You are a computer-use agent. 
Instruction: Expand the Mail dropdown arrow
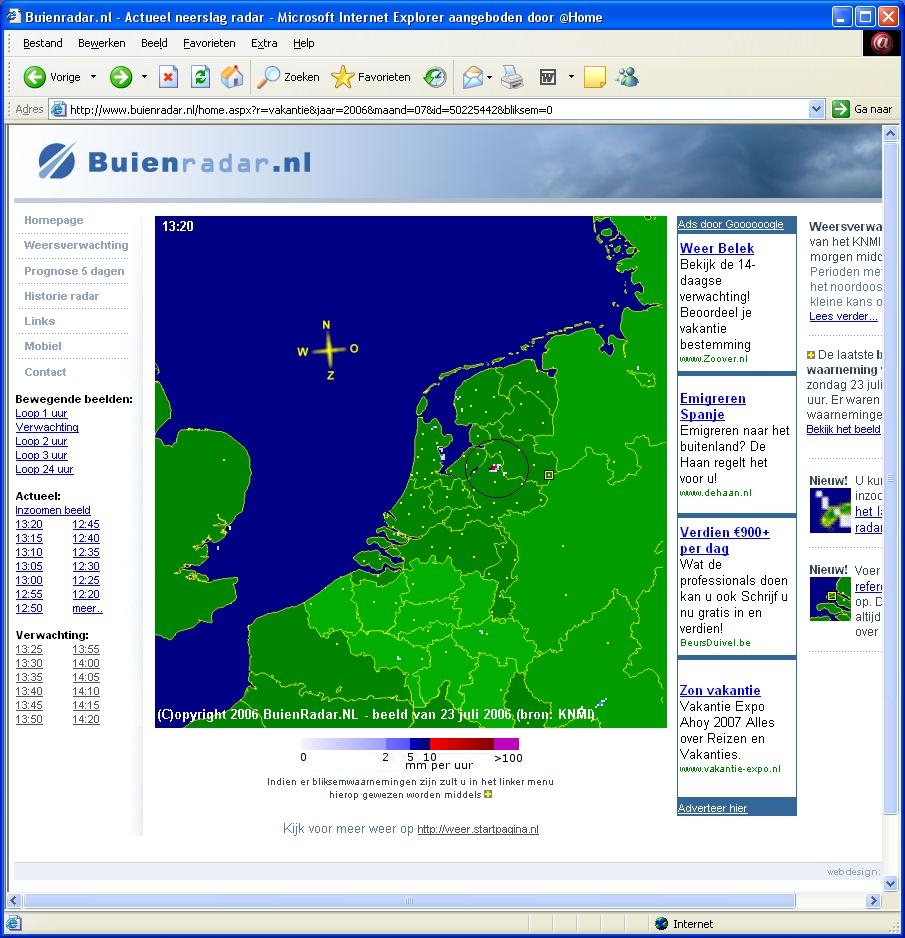click(489, 77)
